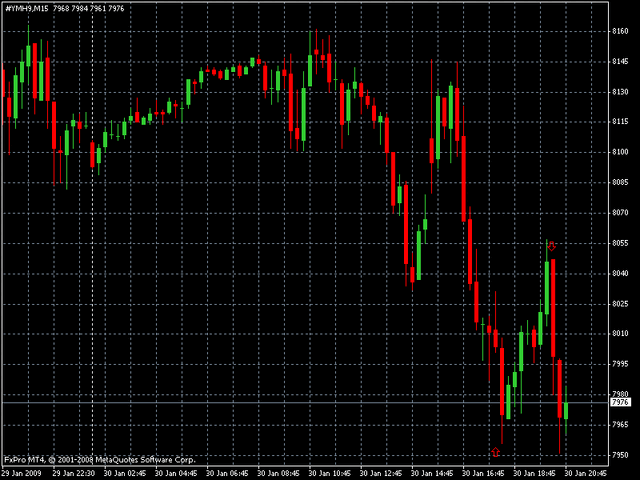This screenshot has width=640, height=480.
Task: Click the 8040 price axis label
Action: [620, 273]
